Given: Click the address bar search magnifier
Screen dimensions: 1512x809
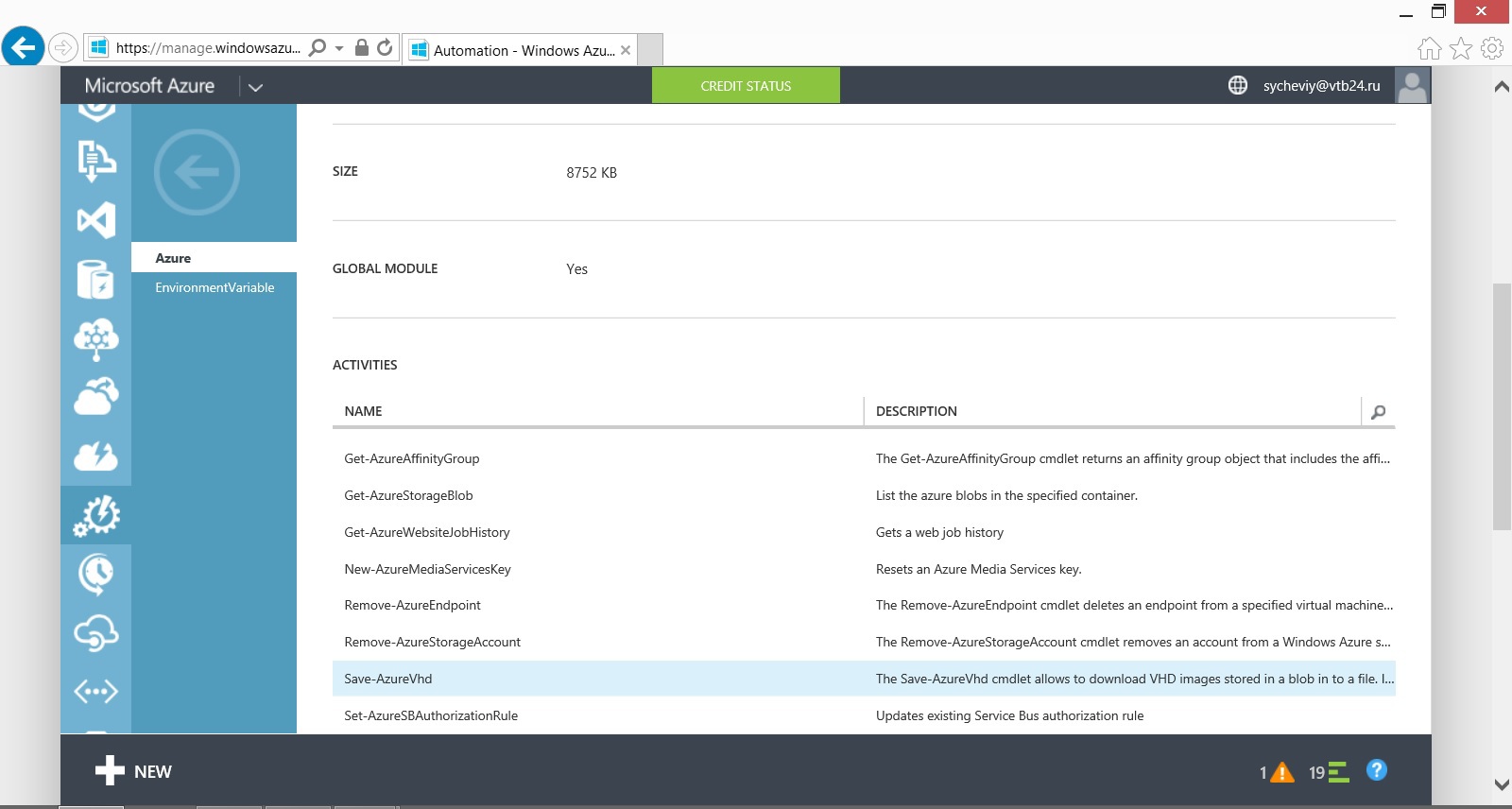Looking at the screenshot, I should point(318,47).
